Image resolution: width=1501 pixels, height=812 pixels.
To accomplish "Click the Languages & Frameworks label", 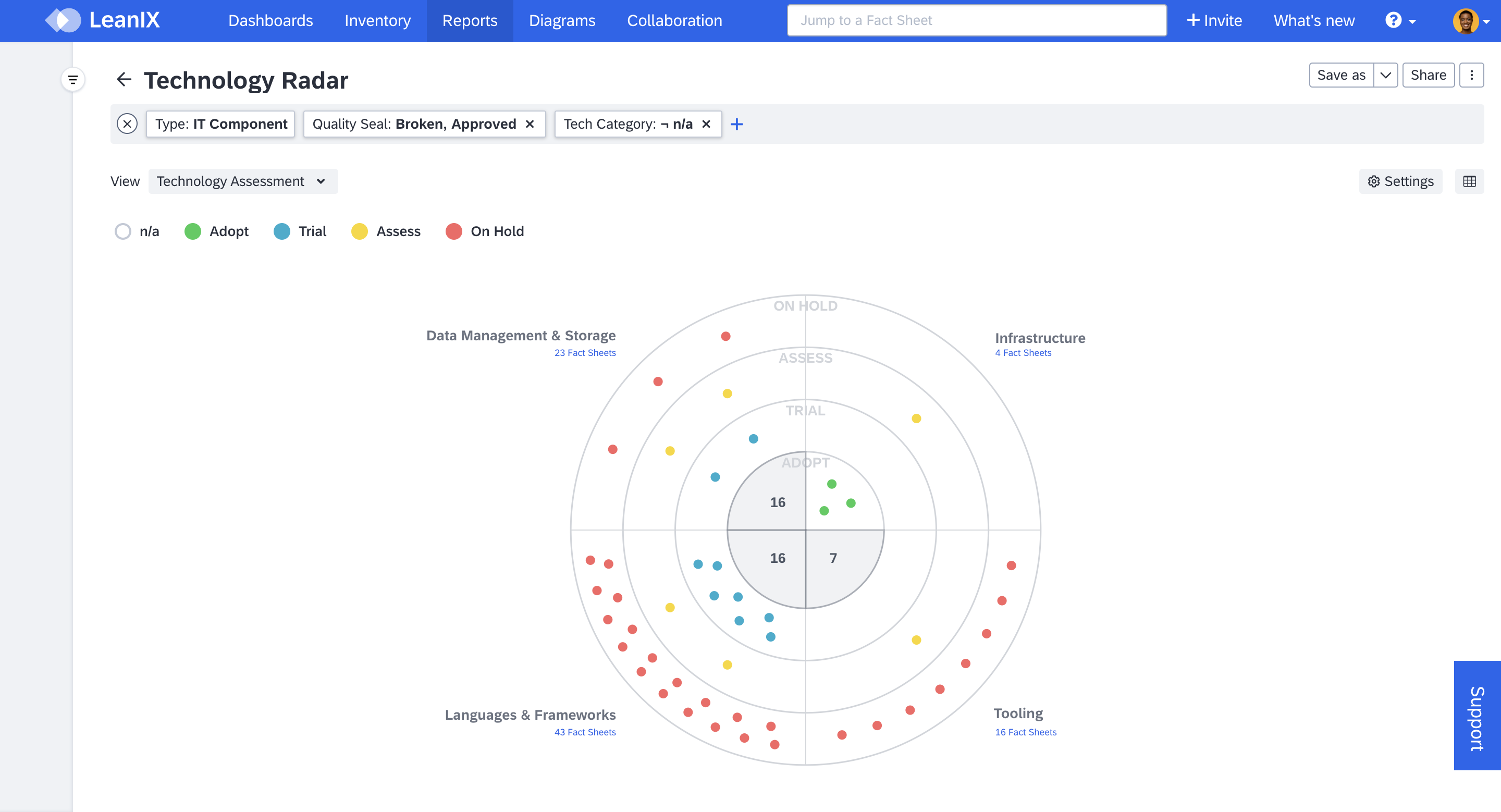I will (x=530, y=715).
